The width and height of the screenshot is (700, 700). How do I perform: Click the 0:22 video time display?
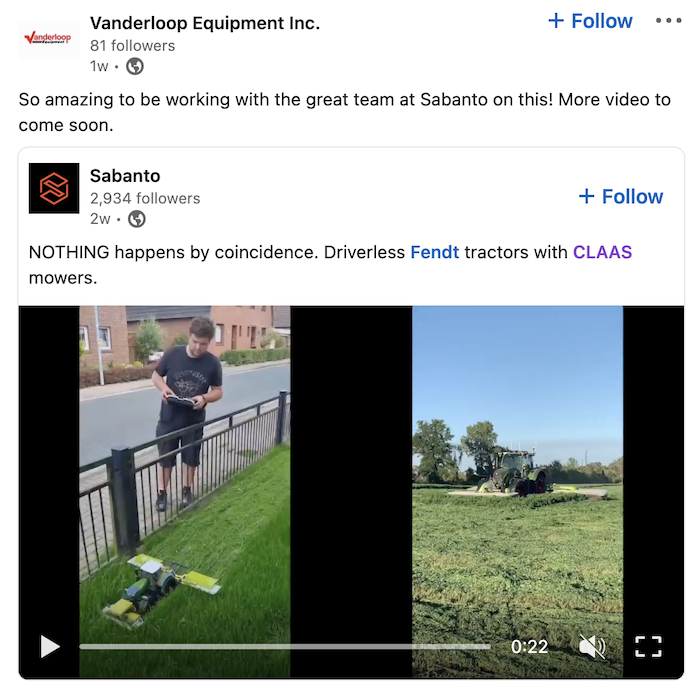coord(529,646)
